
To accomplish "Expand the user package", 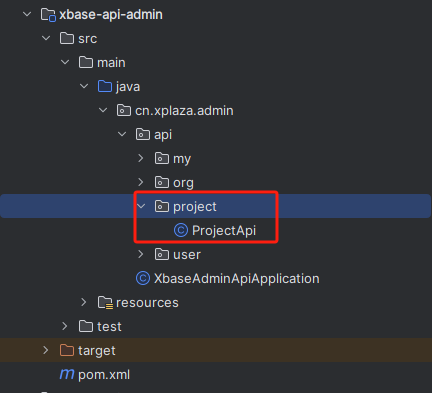I will click(x=141, y=254).
